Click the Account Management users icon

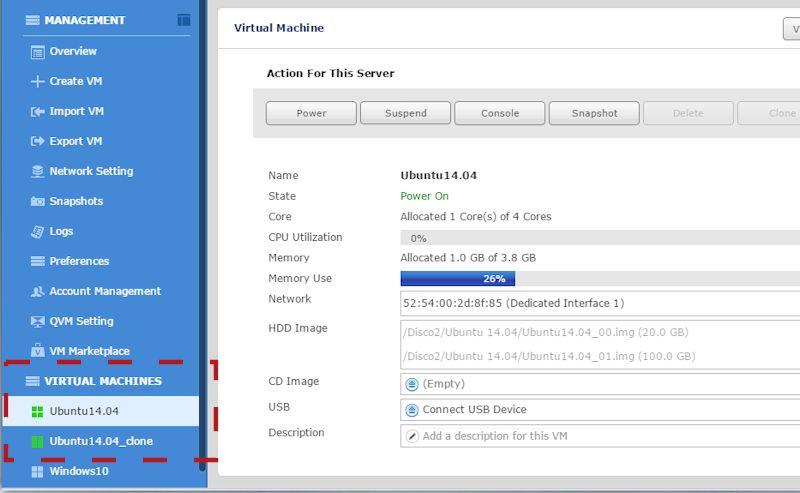(37, 291)
